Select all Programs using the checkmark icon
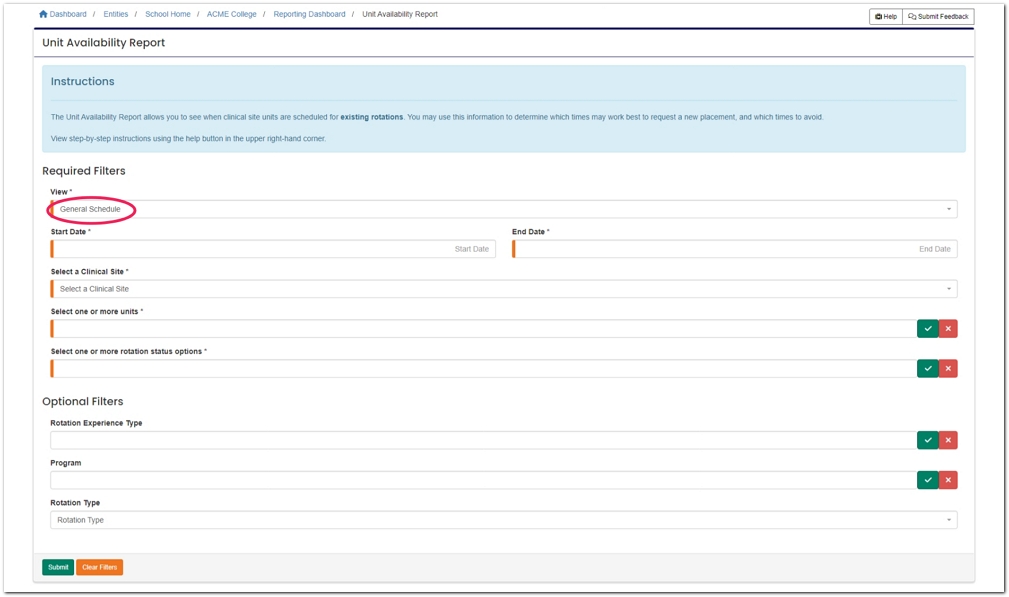1009x597 pixels. click(927, 480)
